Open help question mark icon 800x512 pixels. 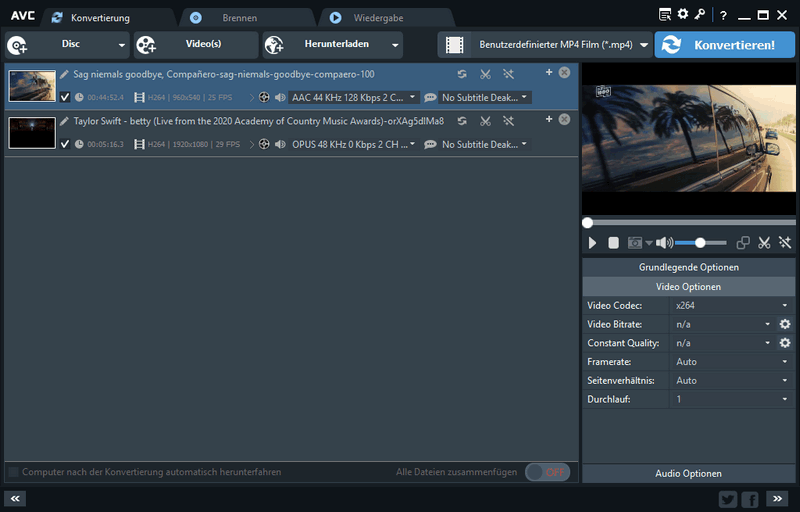723,15
